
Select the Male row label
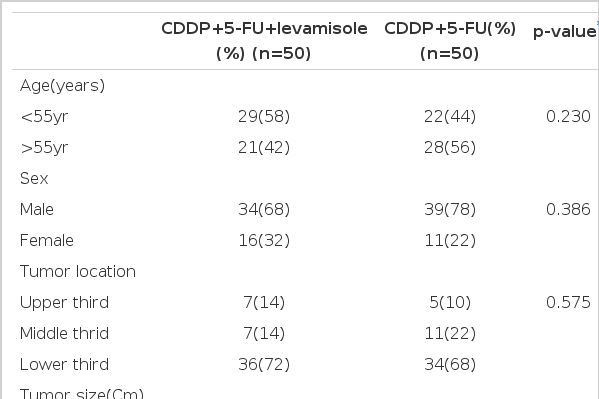[37, 209]
